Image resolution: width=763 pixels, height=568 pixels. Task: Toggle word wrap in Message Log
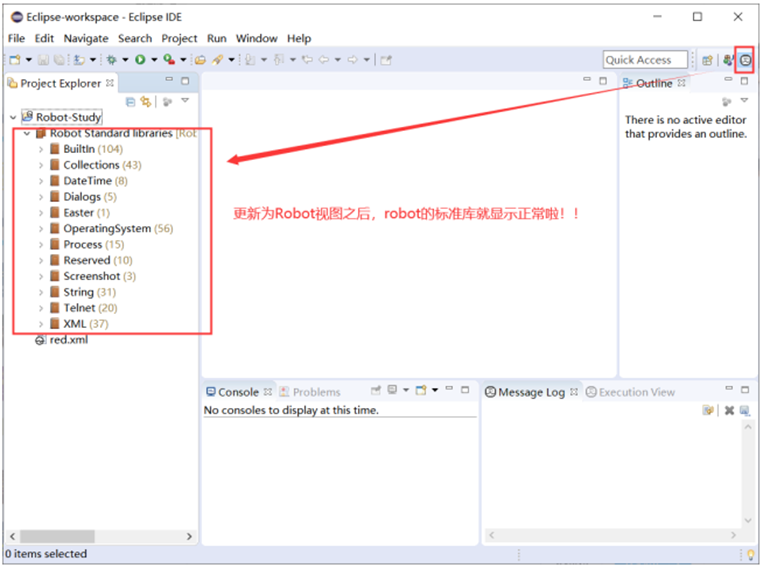pos(708,410)
